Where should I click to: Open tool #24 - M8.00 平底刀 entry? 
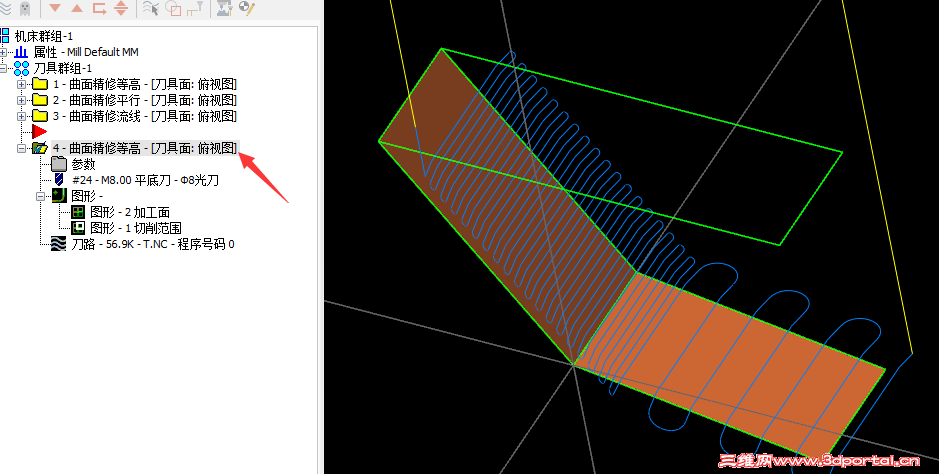146,180
